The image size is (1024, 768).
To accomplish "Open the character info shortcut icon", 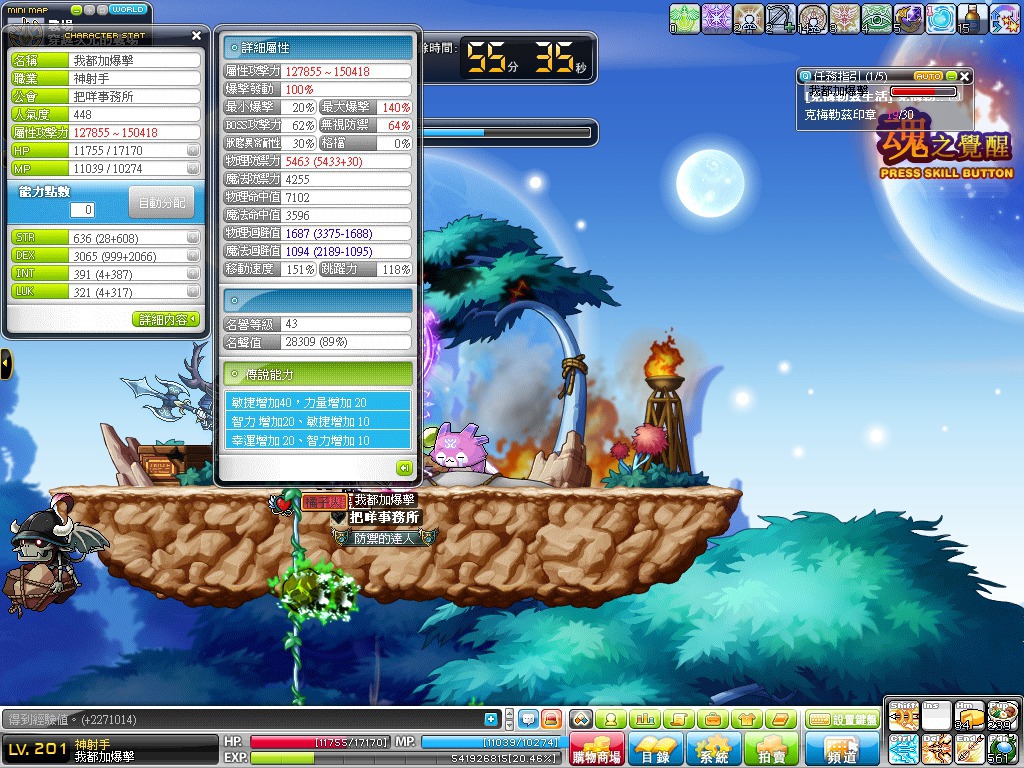I will 611,719.
